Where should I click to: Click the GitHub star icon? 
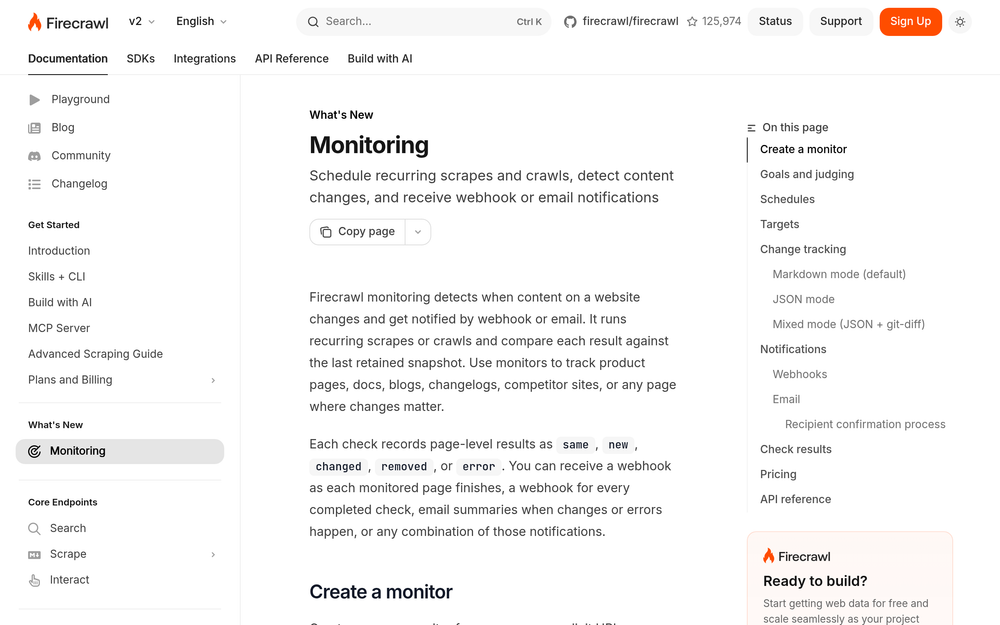tap(692, 22)
